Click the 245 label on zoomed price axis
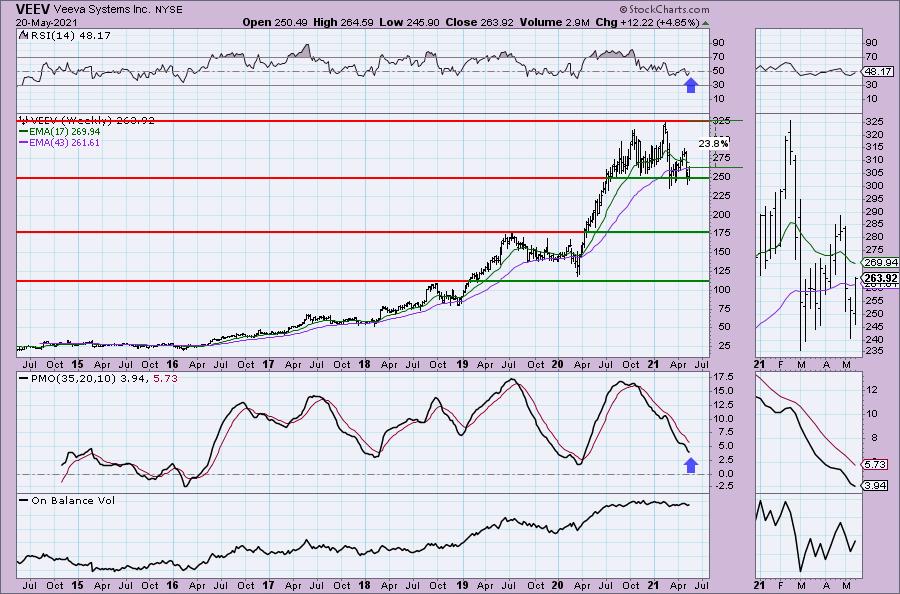900x594 pixels. coord(874,327)
